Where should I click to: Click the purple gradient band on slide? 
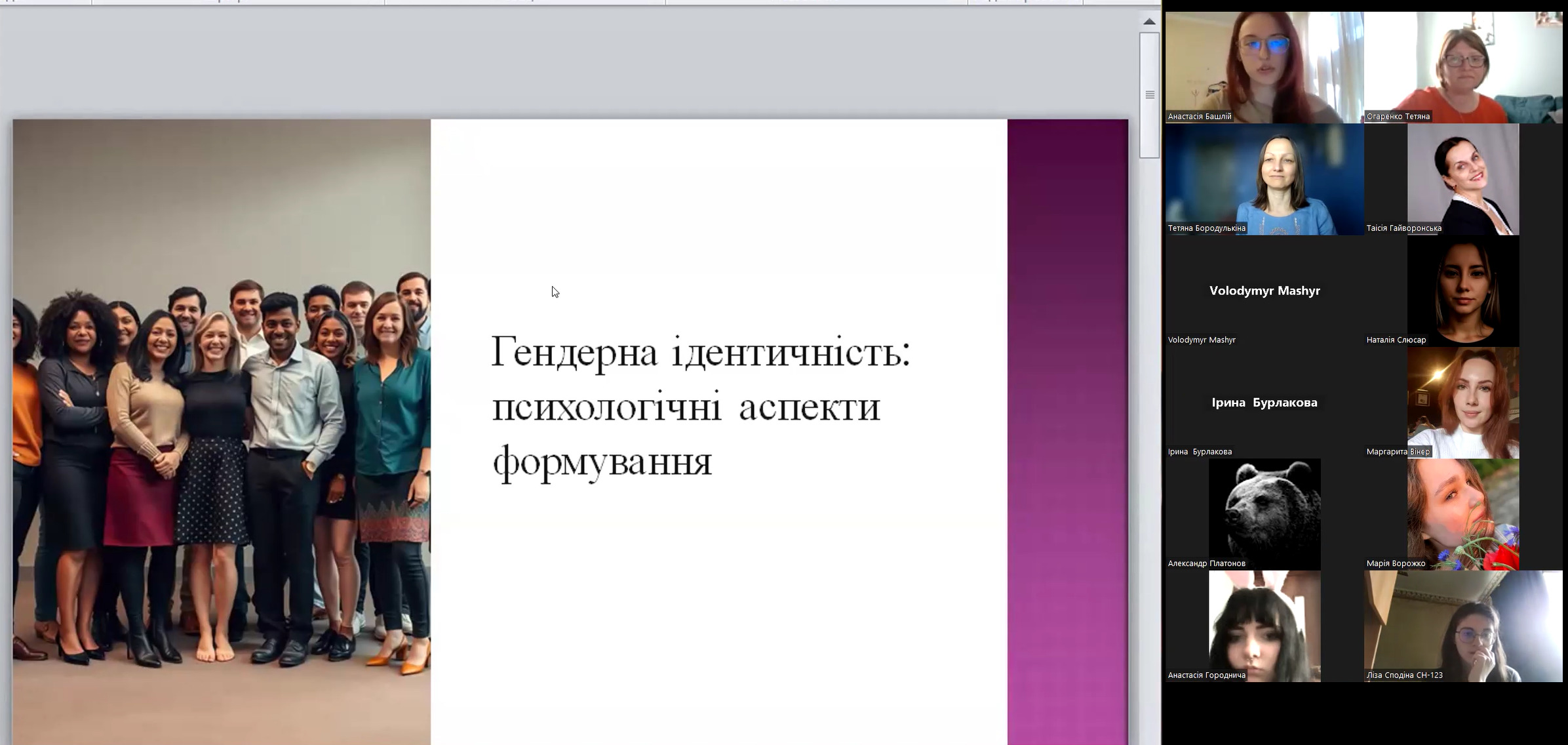tap(1067, 432)
